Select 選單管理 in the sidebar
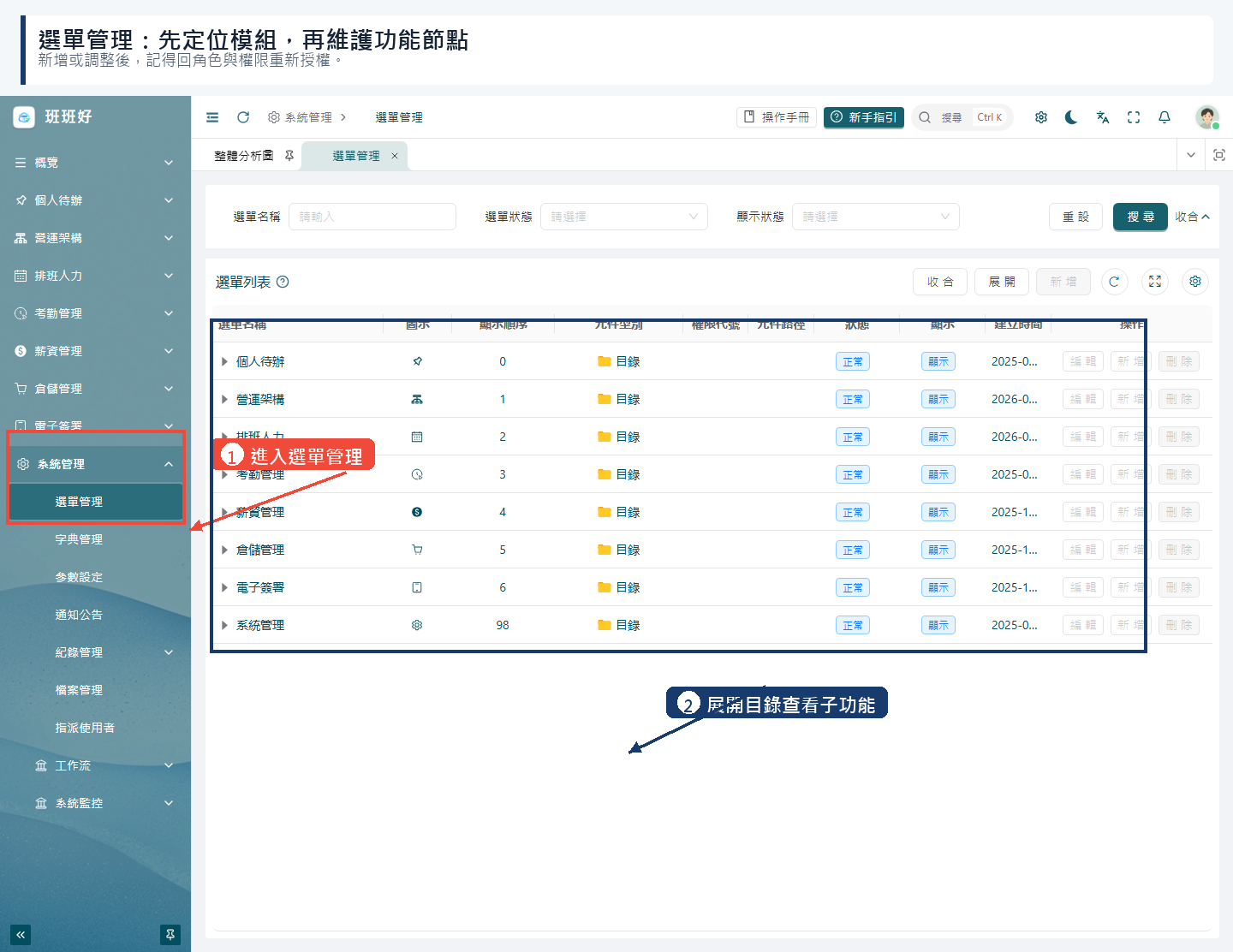This screenshot has width=1233, height=952. pos(95,502)
